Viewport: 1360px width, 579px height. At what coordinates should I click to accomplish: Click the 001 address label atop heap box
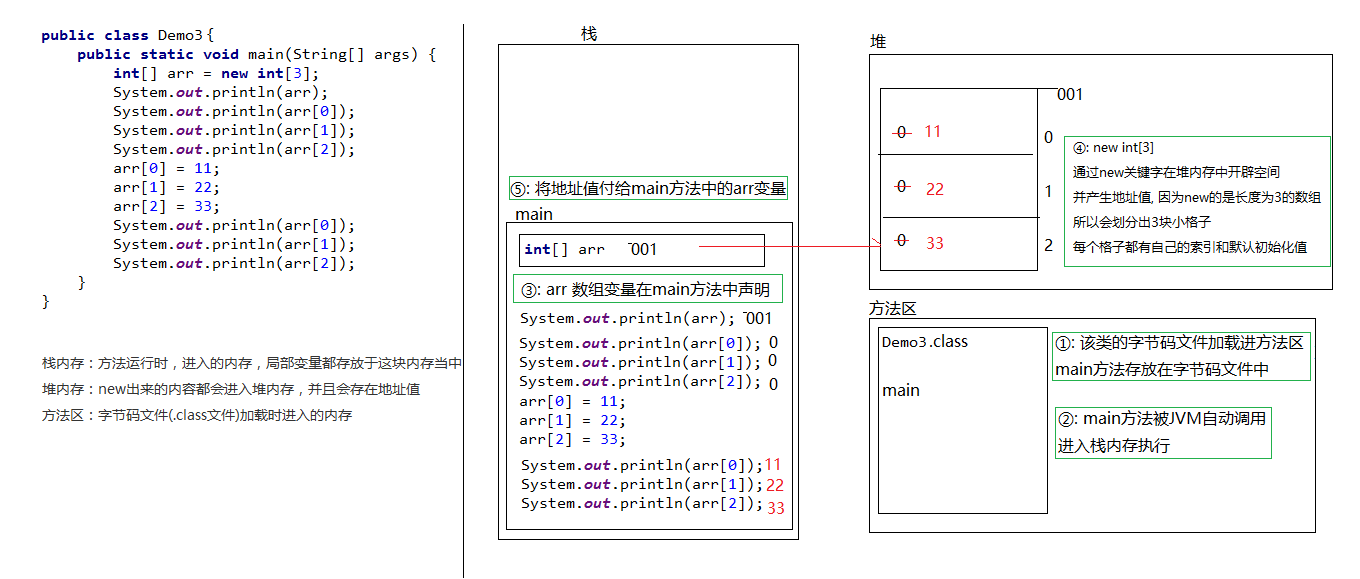tap(1068, 94)
